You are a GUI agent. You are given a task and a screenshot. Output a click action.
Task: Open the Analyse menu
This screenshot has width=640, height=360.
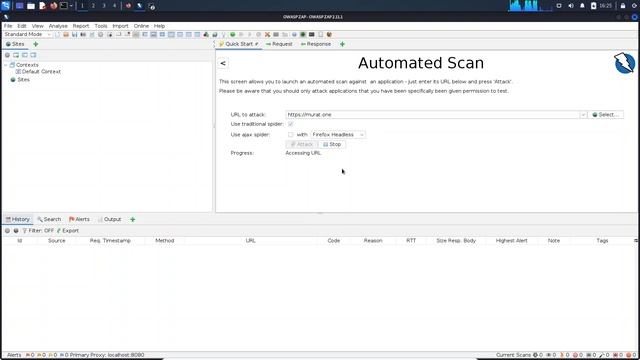tap(58, 26)
